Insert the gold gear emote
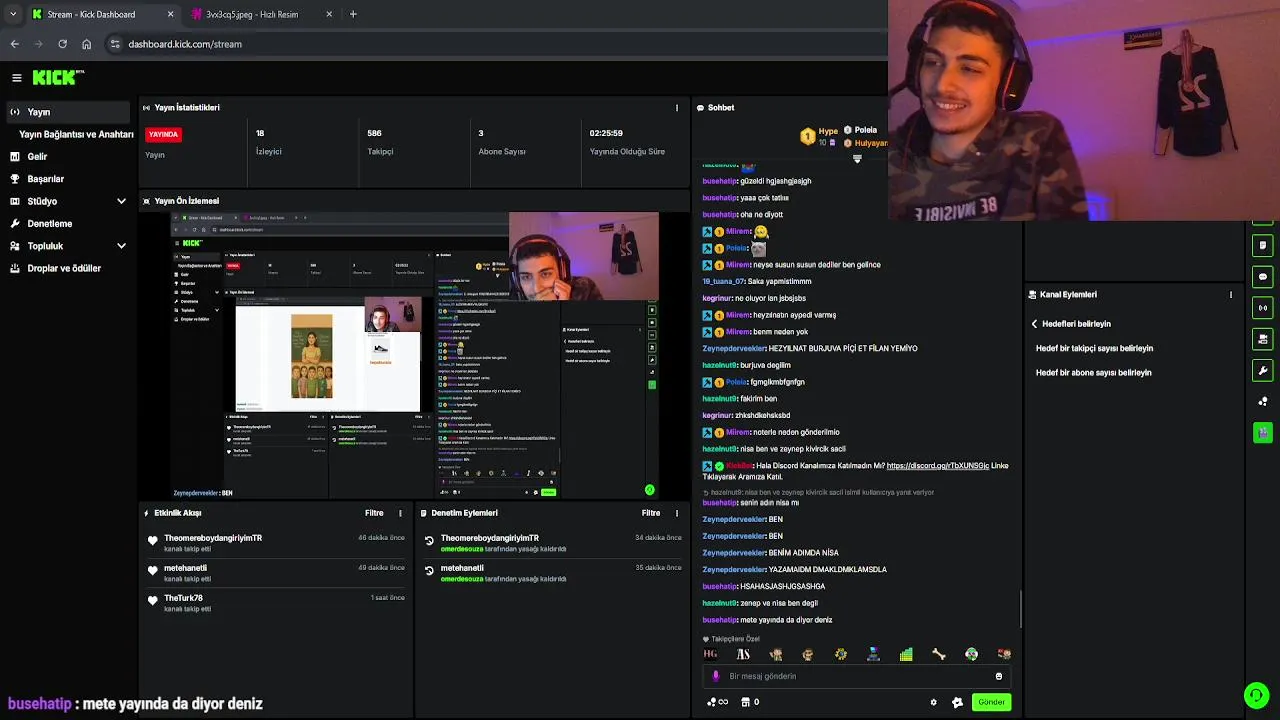 [841, 654]
